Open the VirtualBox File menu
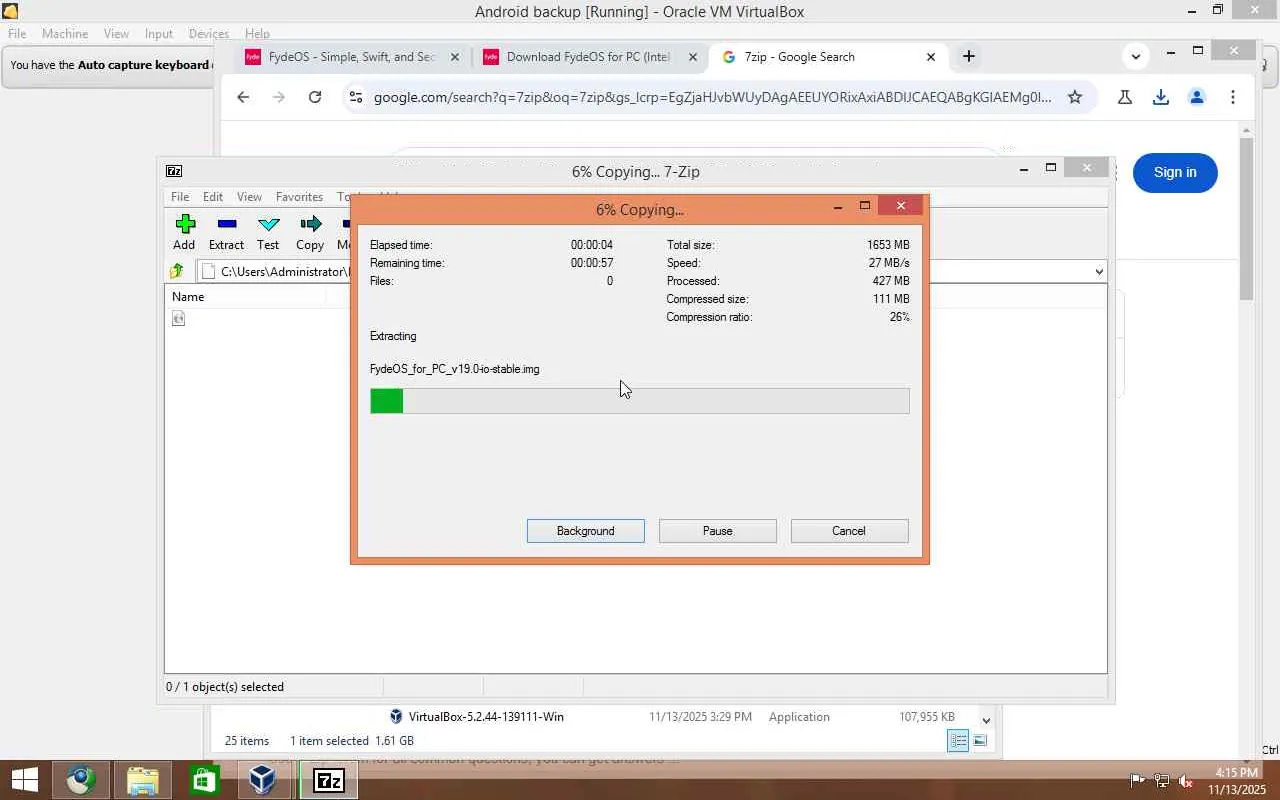The height and width of the screenshot is (800, 1280). tap(17, 34)
